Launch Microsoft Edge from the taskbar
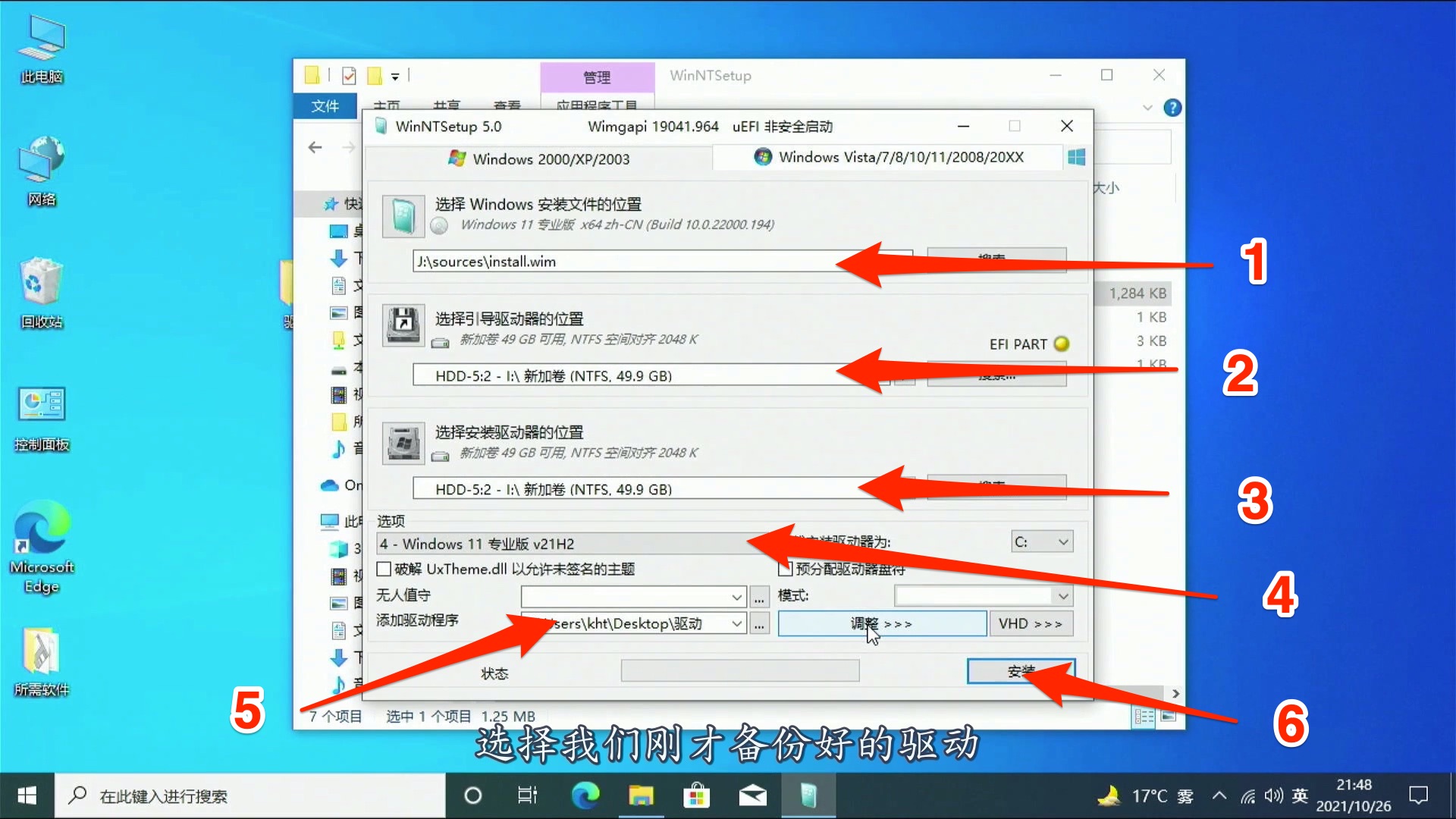1456x819 pixels. (x=585, y=795)
